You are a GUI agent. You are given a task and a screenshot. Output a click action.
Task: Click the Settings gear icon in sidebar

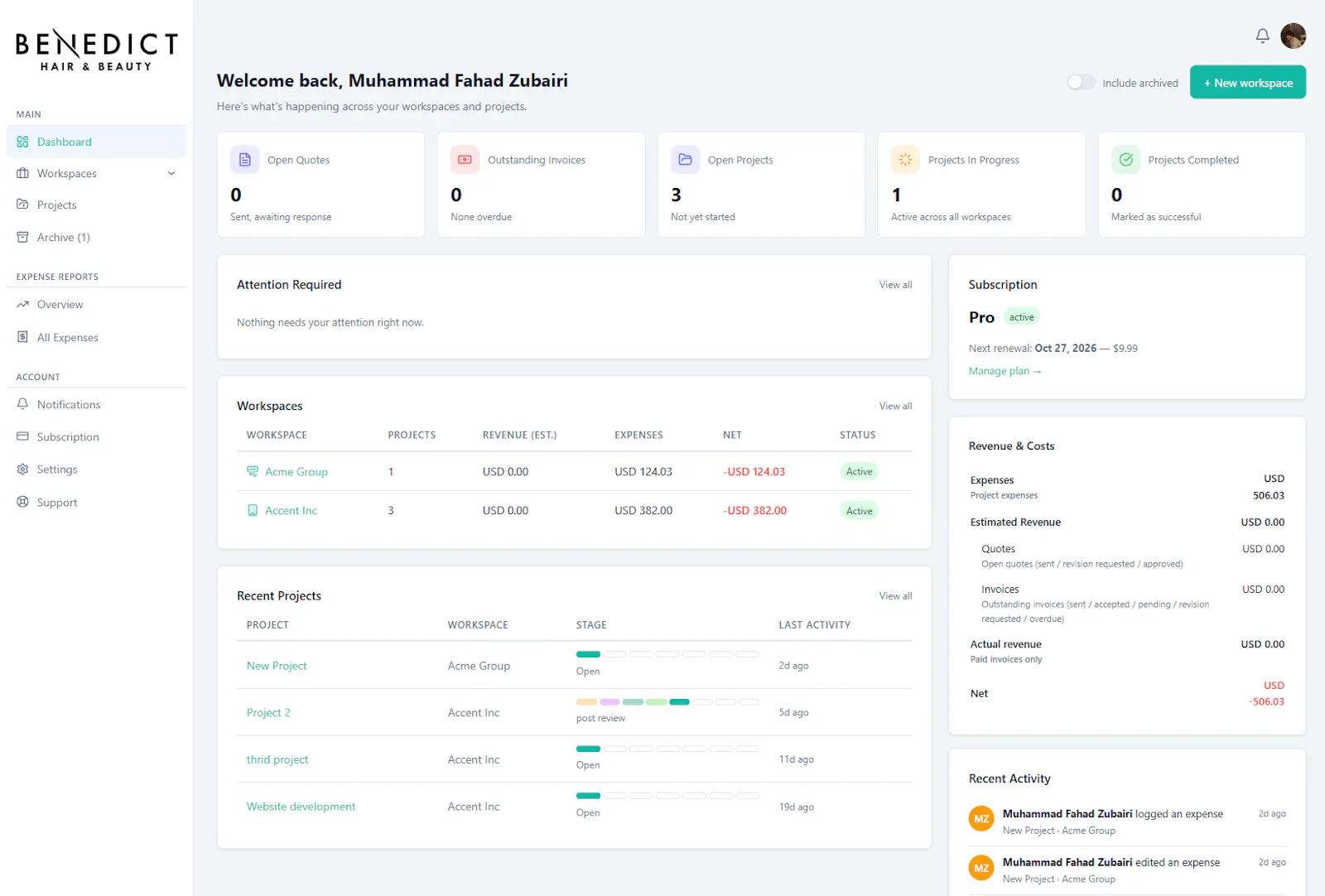click(22, 470)
